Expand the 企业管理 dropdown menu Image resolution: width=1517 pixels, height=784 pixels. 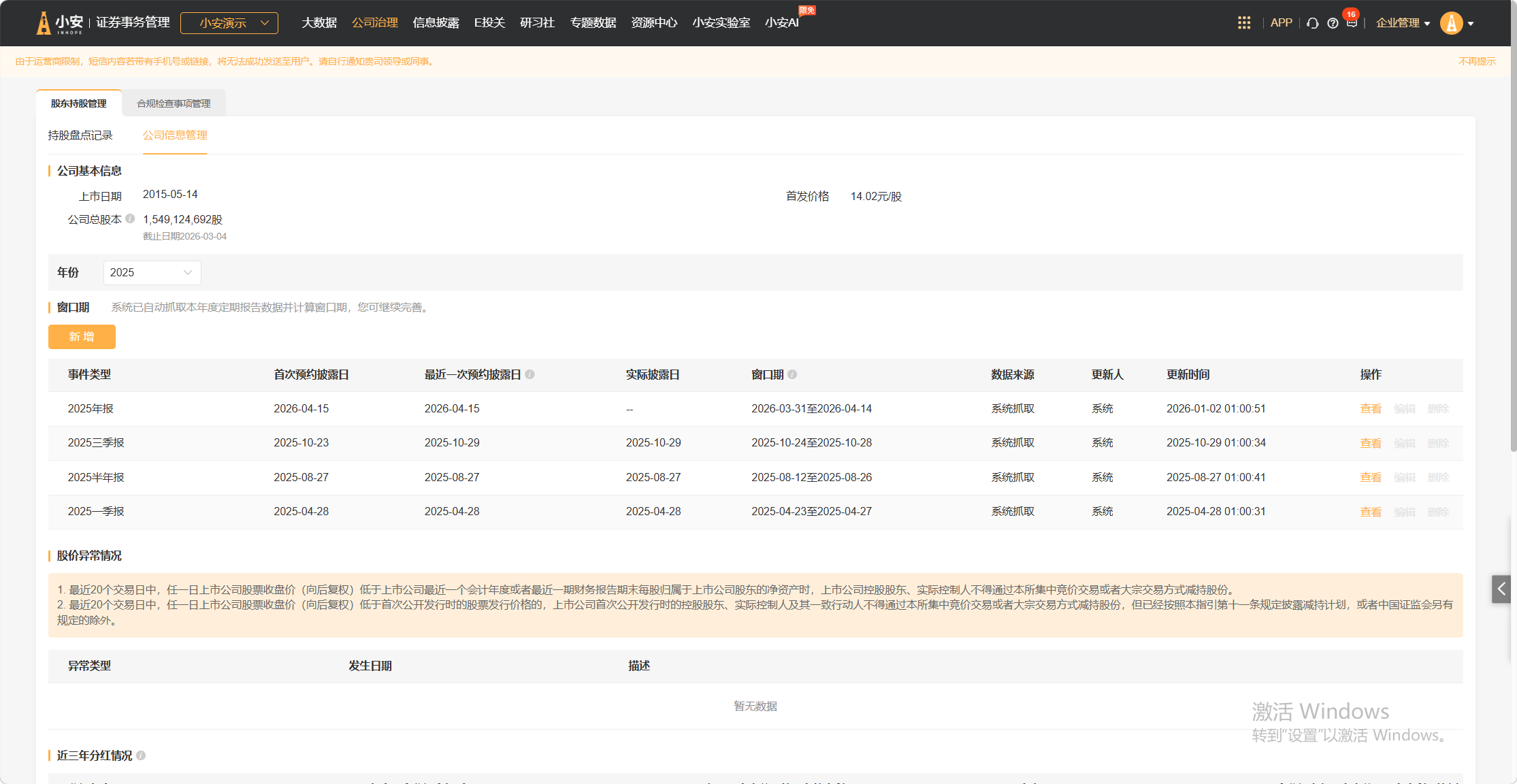[1403, 23]
